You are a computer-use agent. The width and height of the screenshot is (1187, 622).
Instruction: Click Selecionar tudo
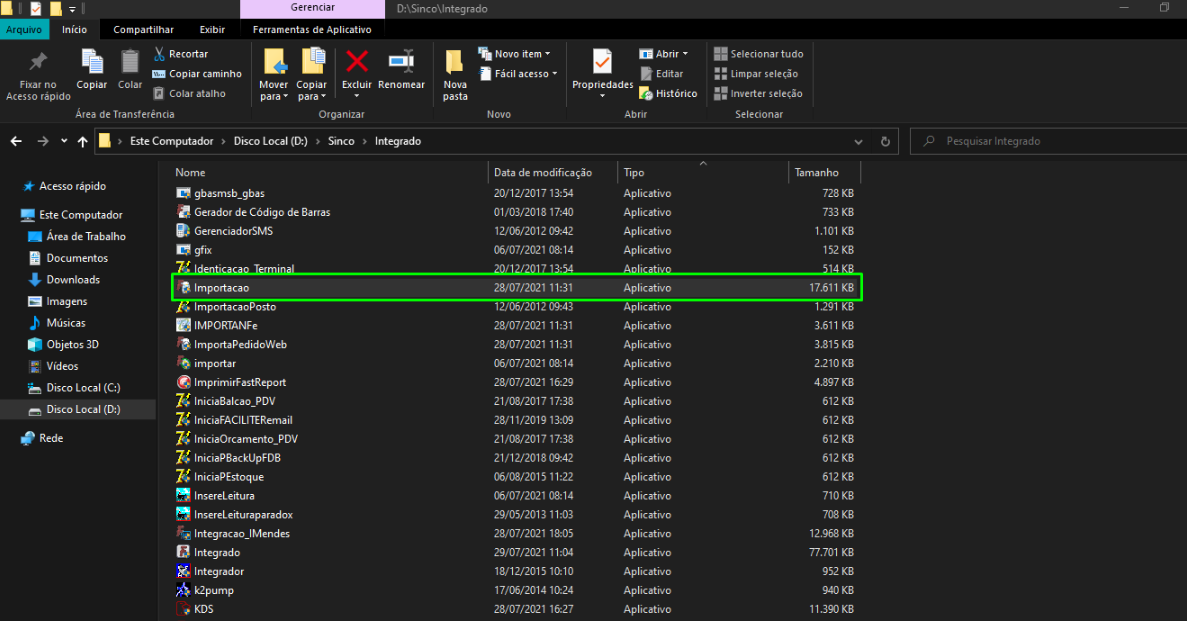(759, 54)
